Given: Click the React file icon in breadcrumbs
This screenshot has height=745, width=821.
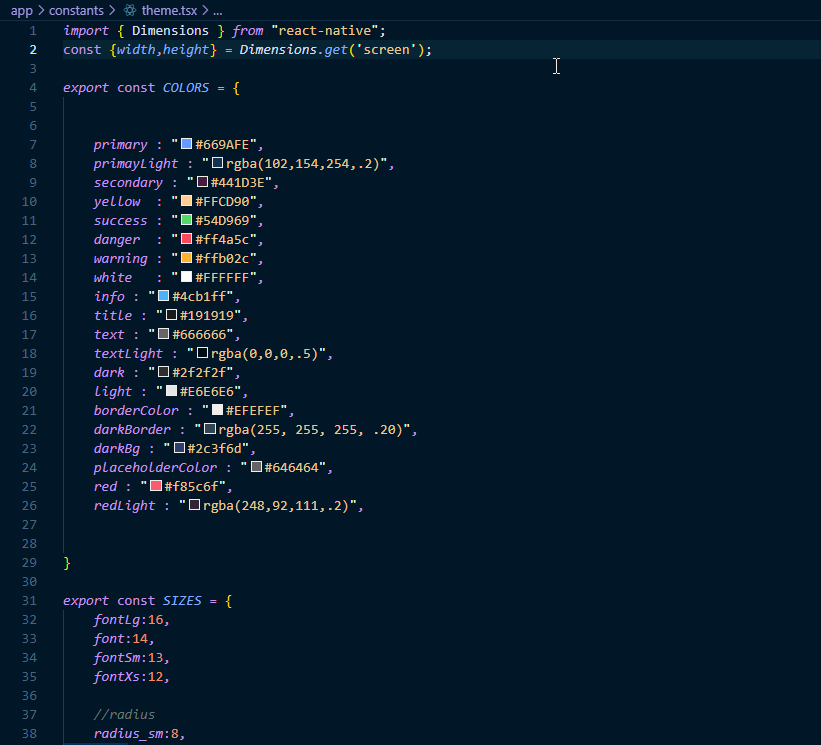Looking at the screenshot, I should click(x=130, y=10).
